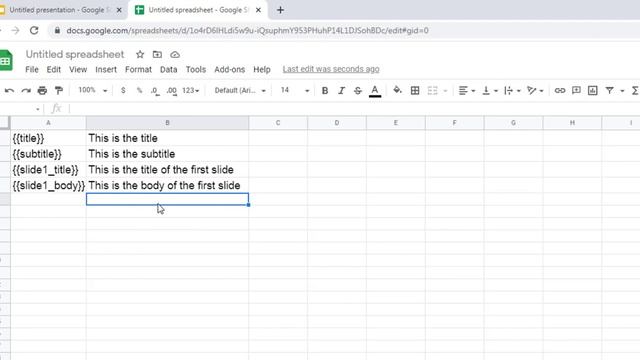Screen dimensions: 640x360
Task: Toggle strikethrough formatting
Action: [x=358, y=91]
